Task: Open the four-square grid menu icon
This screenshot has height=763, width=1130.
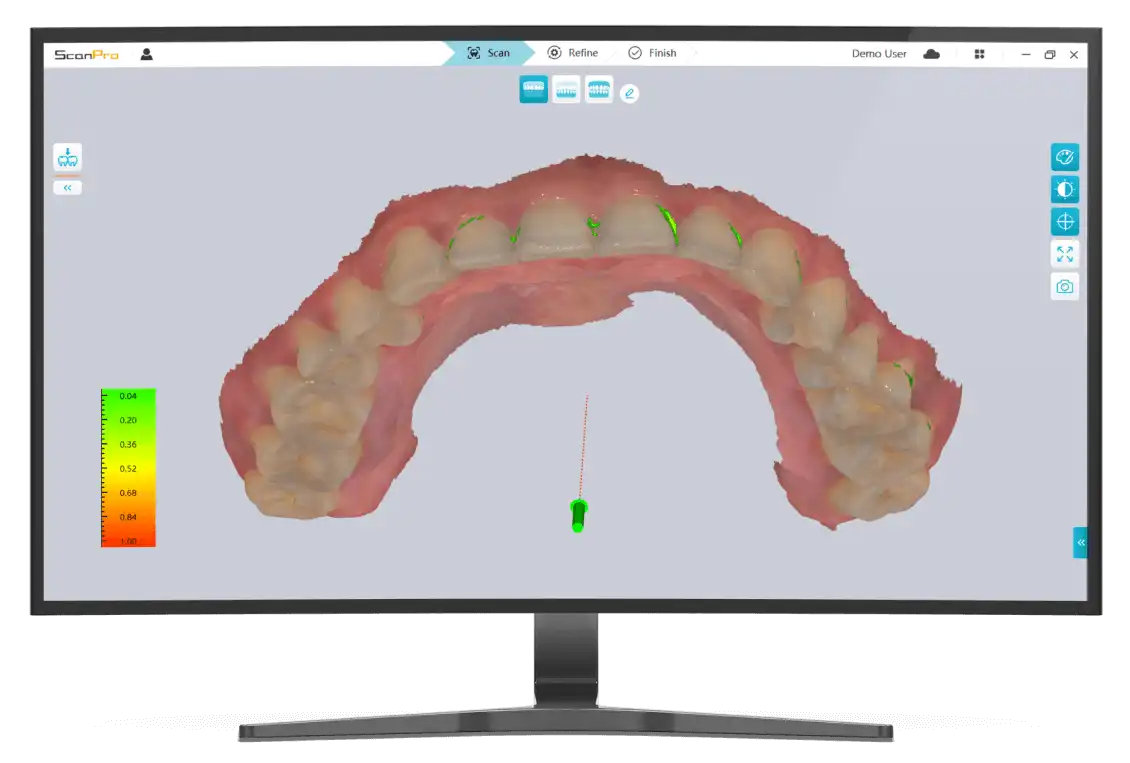Action: click(x=979, y=54)
